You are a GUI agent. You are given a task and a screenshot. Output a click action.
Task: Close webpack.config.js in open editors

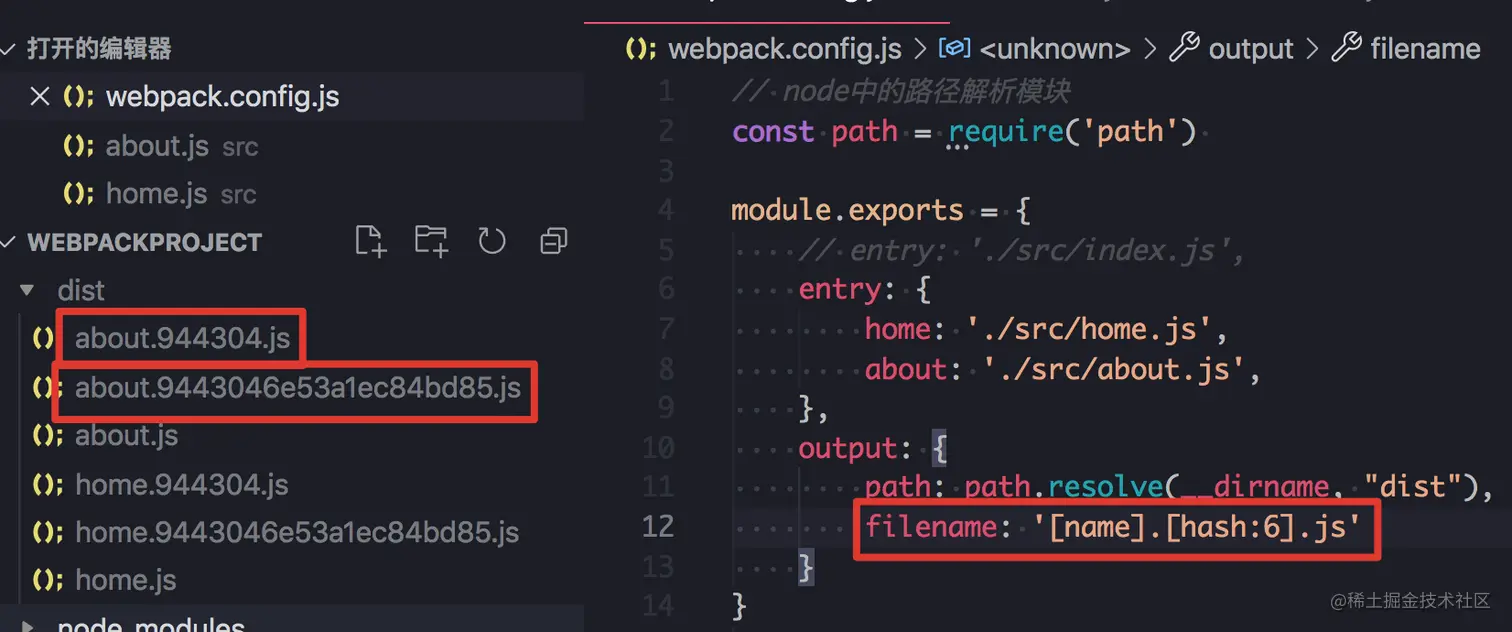point(40,97)
